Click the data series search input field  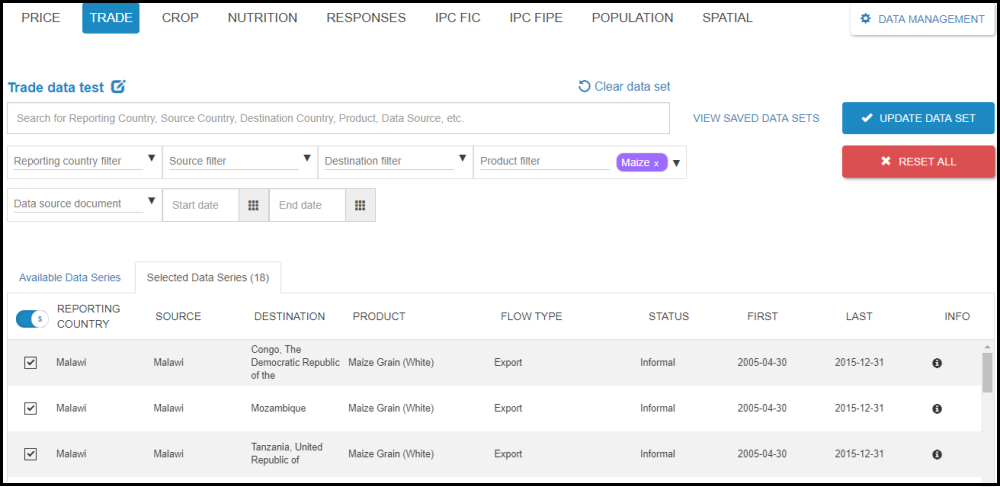[x=338, y=118]
